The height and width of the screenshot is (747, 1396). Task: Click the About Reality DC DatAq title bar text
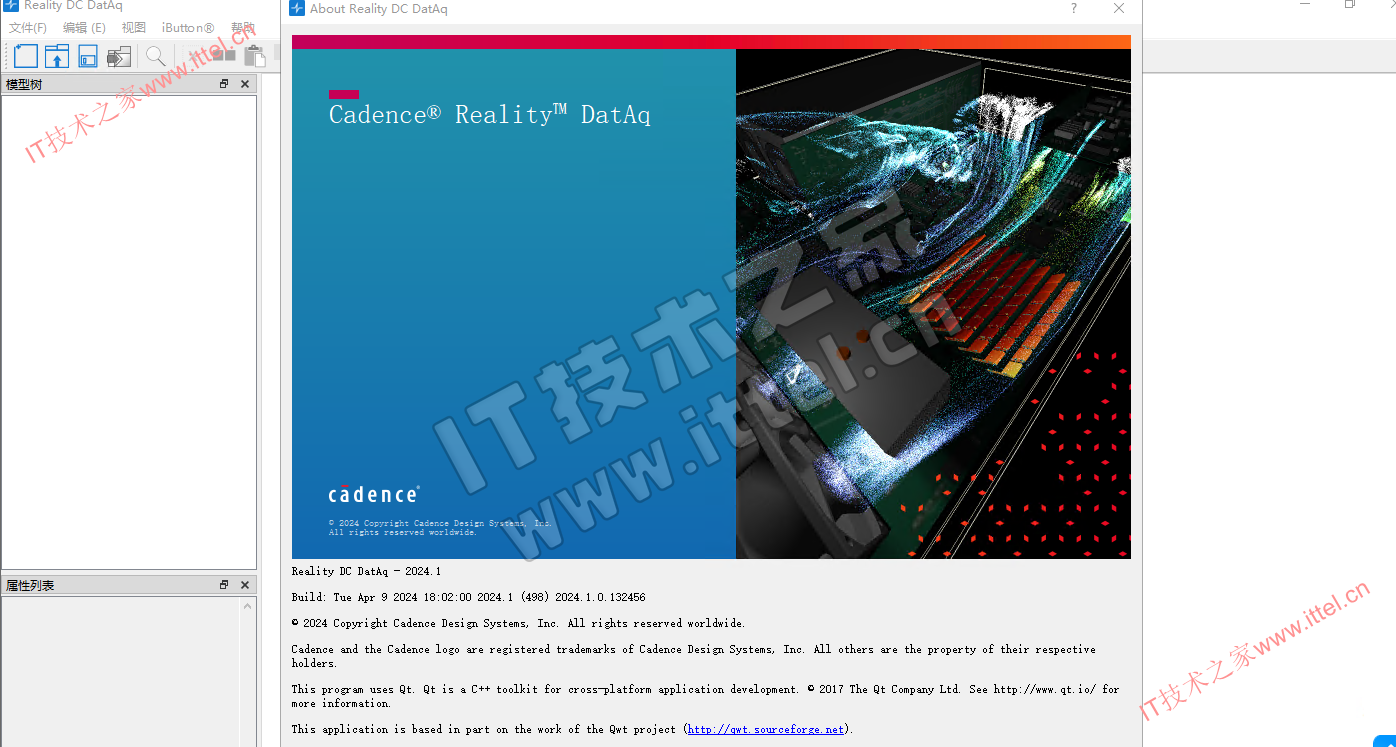pos(379,9)
